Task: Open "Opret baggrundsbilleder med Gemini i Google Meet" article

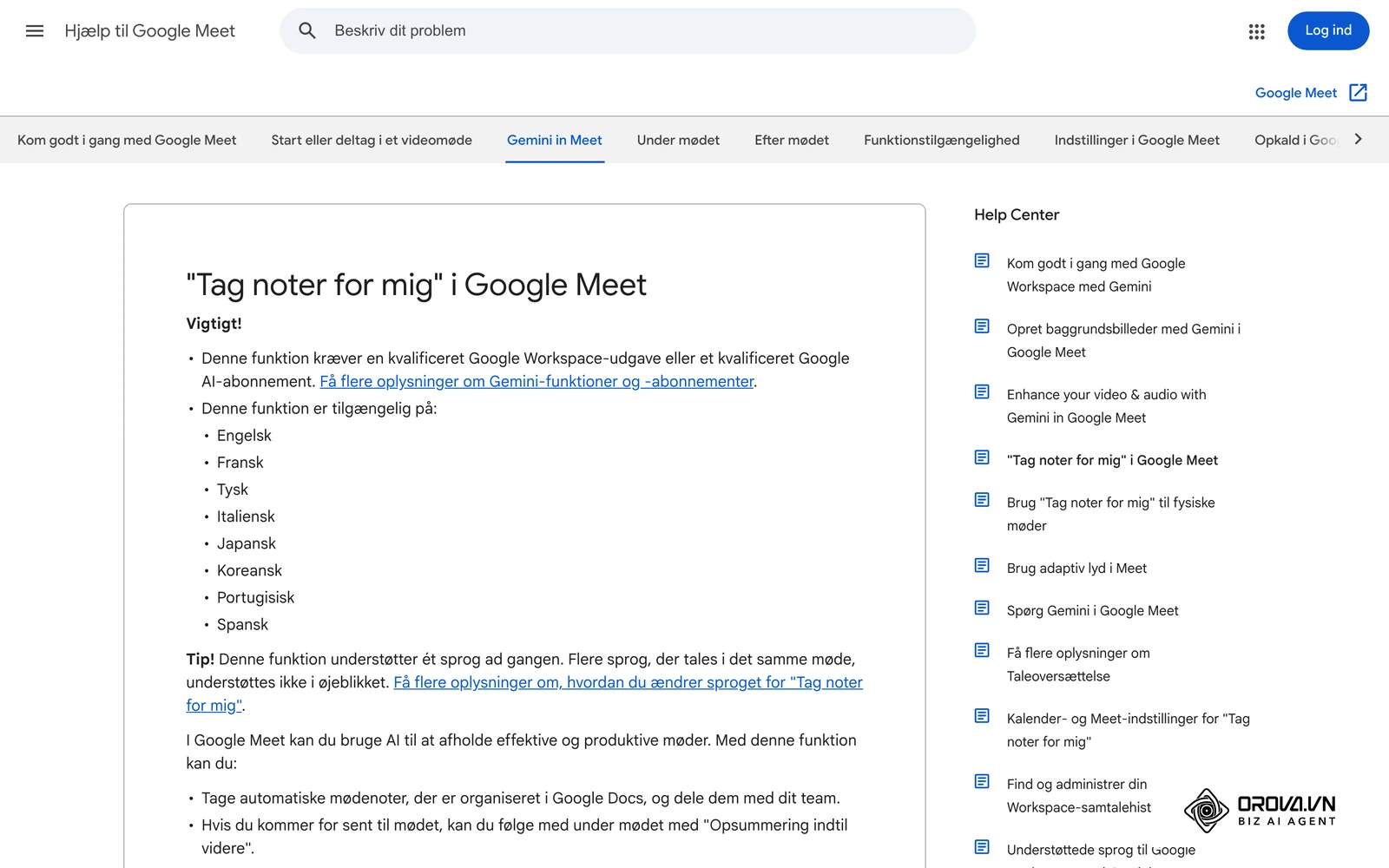Action: (x=1123, y=340)
